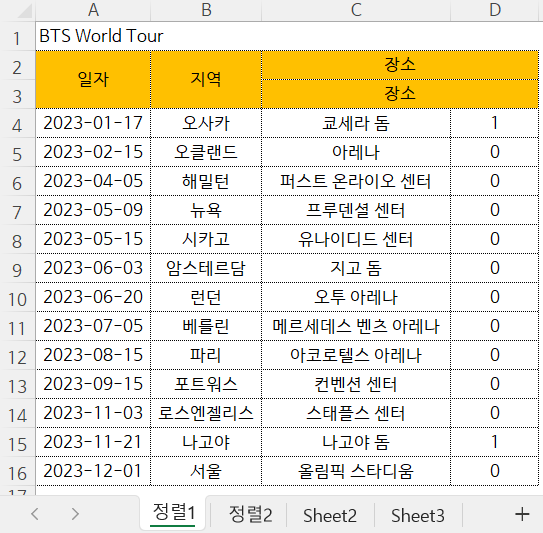Select the 뉴욕 region cell
The width and height of the screenshot is (543, 533).
[206, 210]
